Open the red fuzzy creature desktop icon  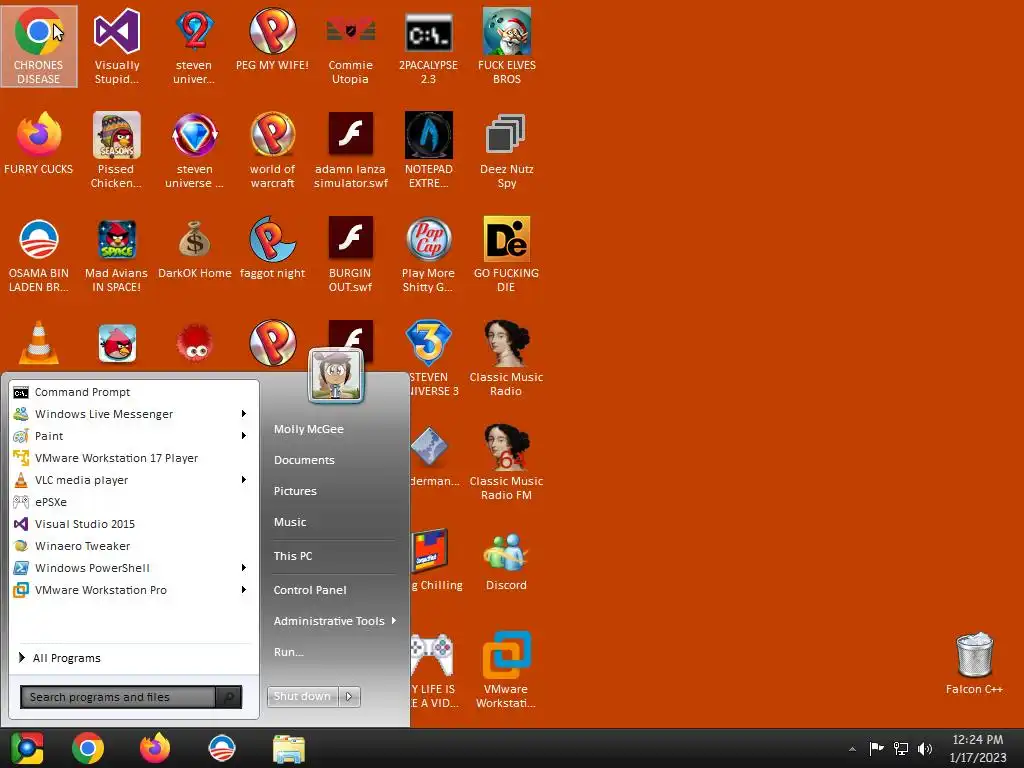click(195, 344)
